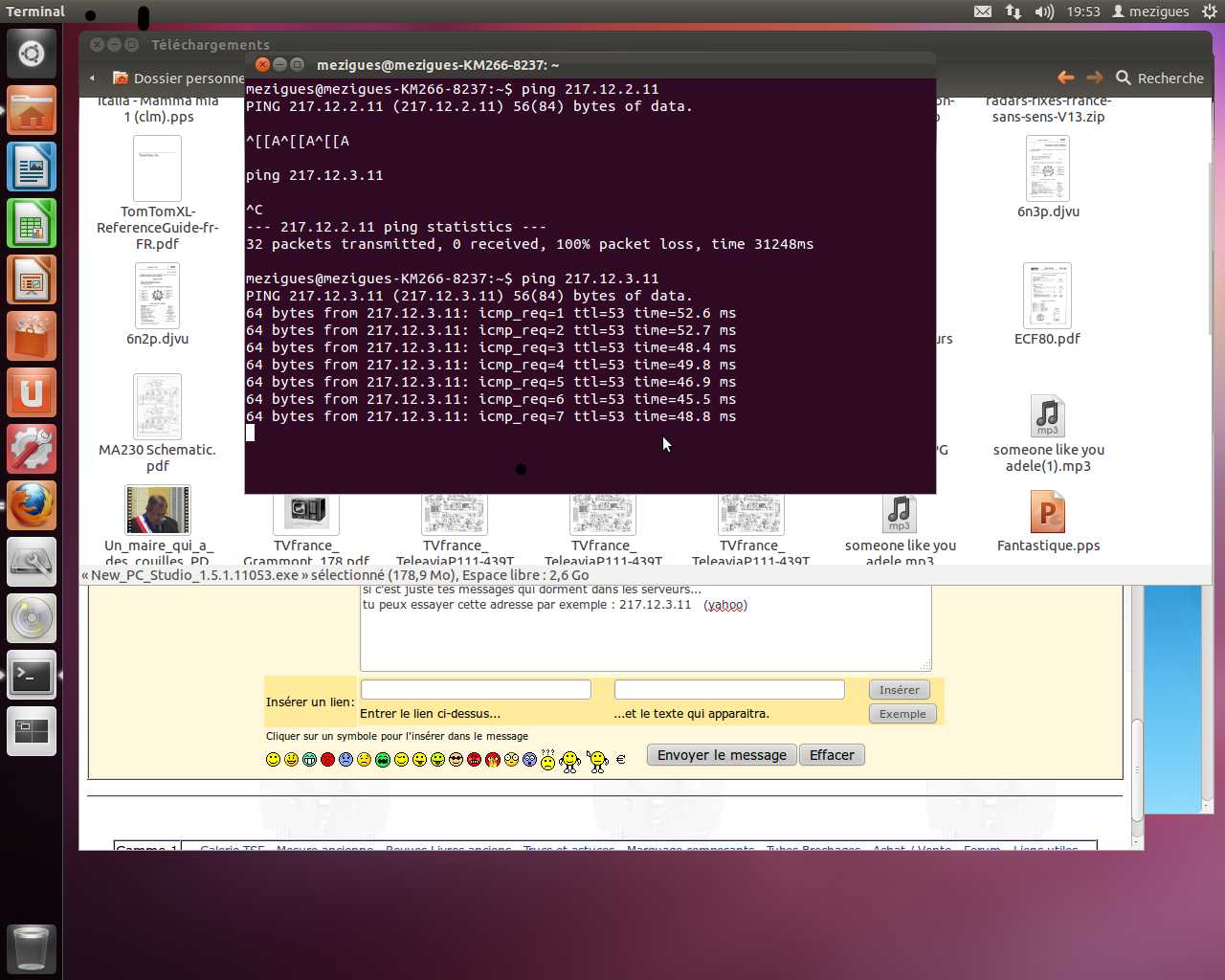Select the TVfrance_Grammont pdf file
The width and height of the screenshot is (1225, 980).
pos(306,529)
